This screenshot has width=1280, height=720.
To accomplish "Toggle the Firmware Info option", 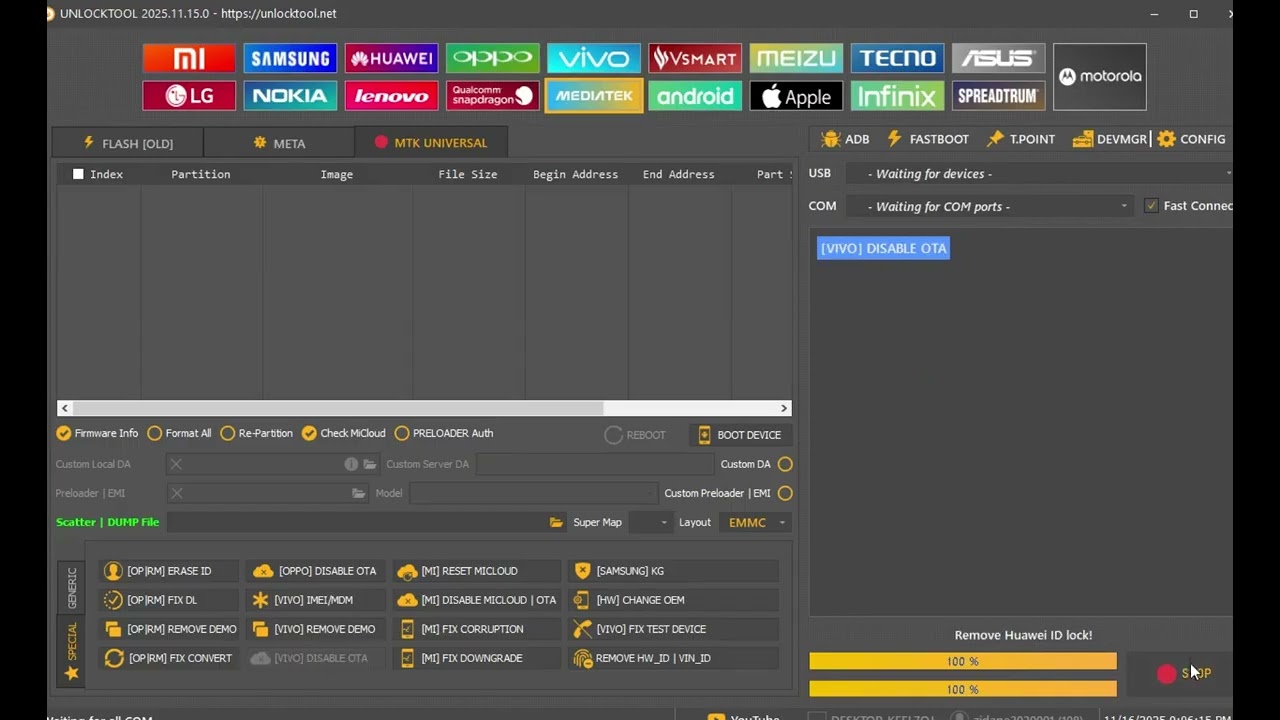I will tap(98, 433).
